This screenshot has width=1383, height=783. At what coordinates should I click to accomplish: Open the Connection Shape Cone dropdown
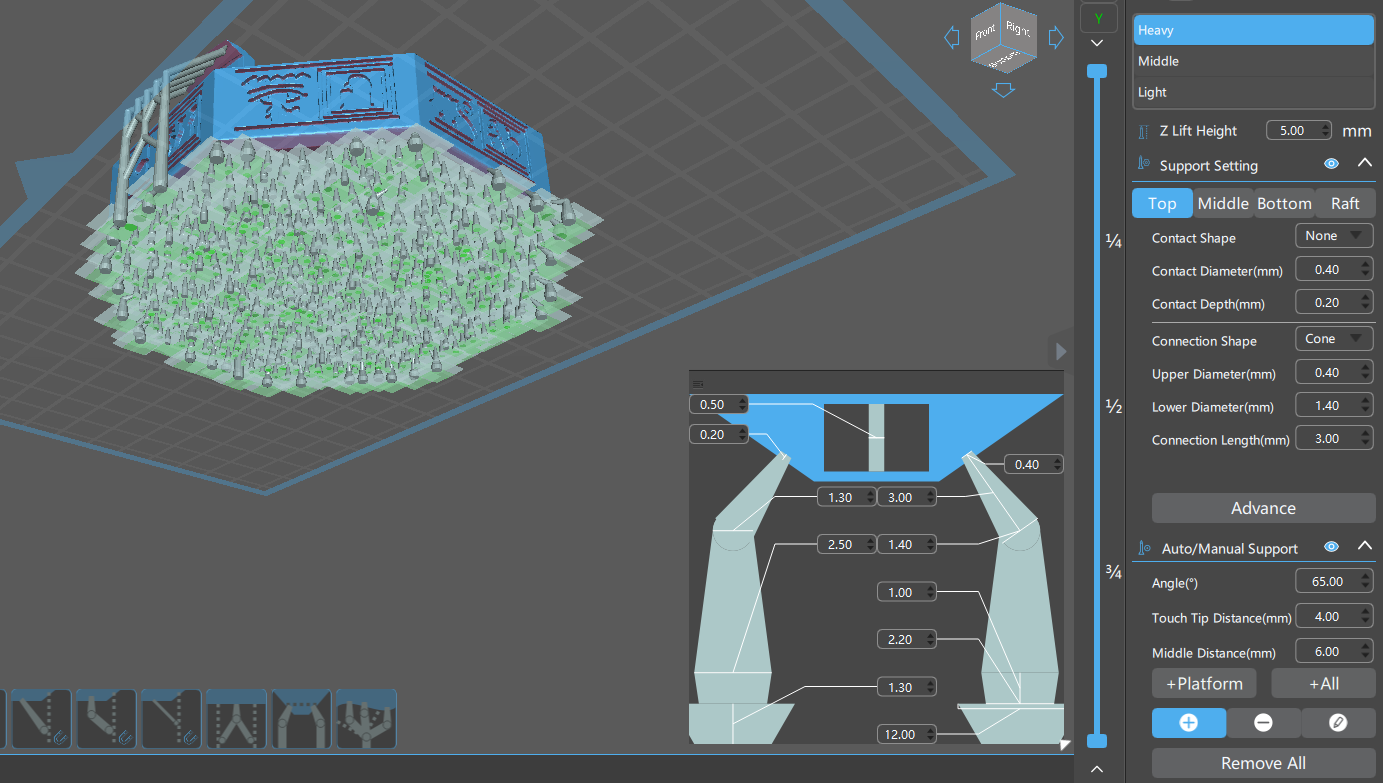click(1334, 339)
